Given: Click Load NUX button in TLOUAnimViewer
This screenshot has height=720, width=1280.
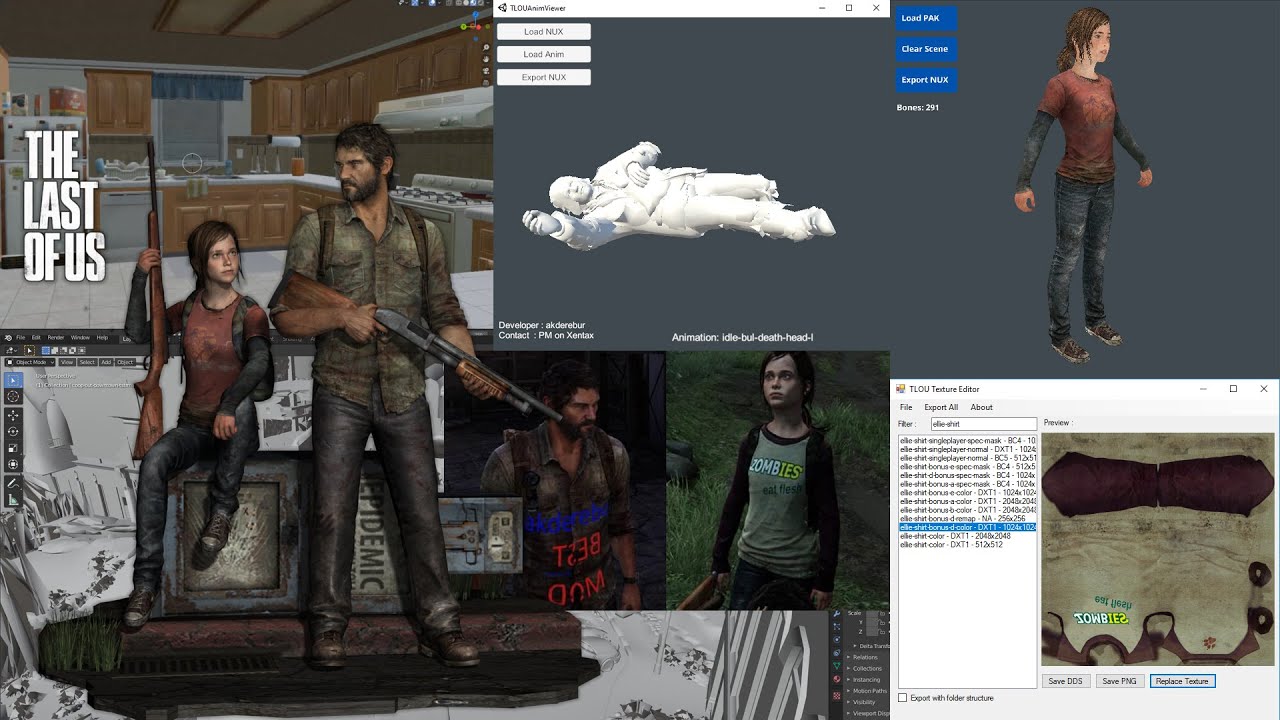Looking at the screenshot, I should pos(544,32).
